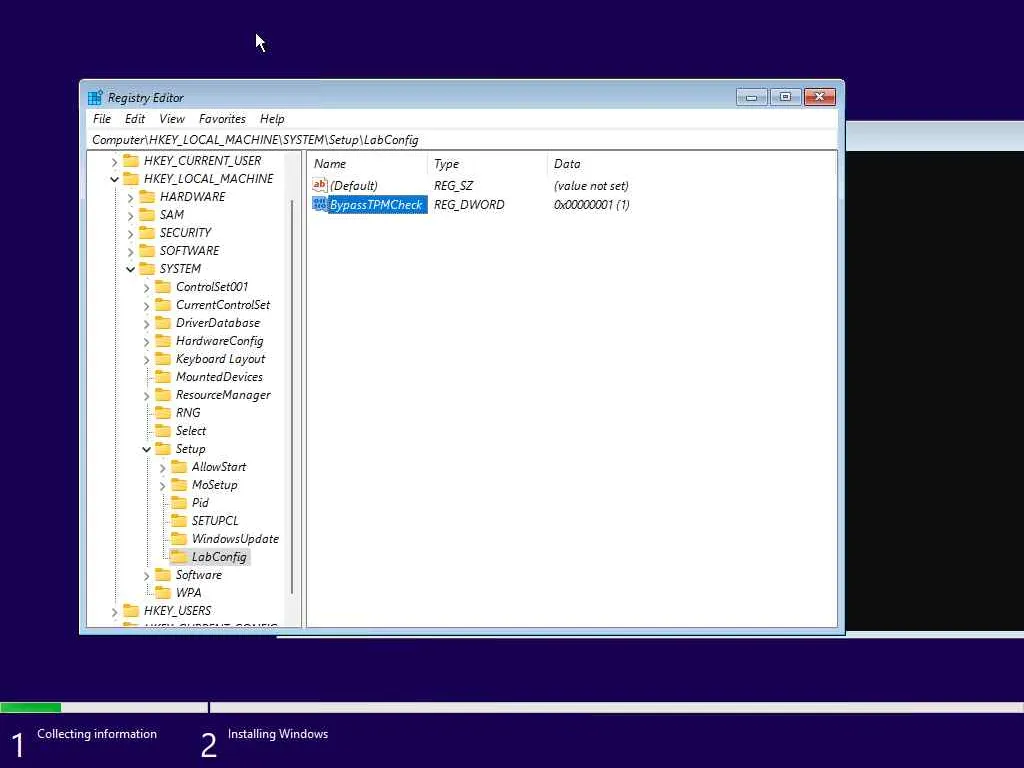
Task: Click the ResourceManager folder icon
Action: click(163, 395)
